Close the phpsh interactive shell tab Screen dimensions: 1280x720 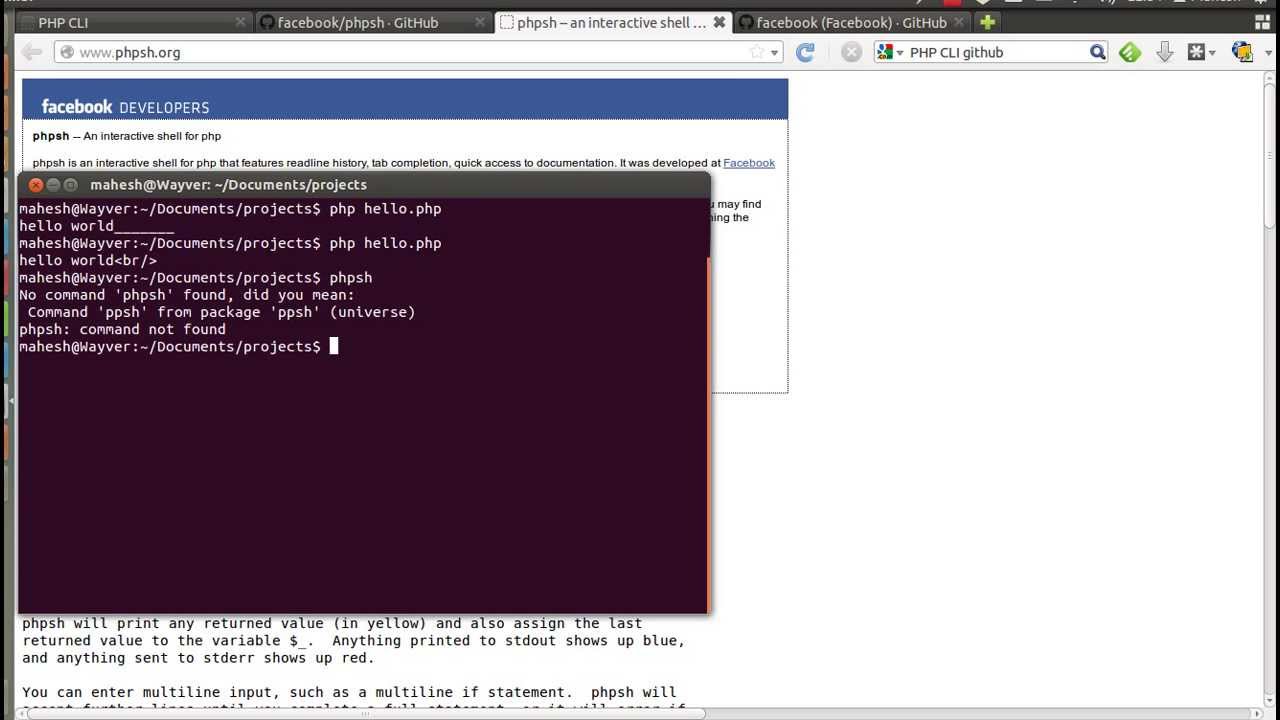(719, 22)
